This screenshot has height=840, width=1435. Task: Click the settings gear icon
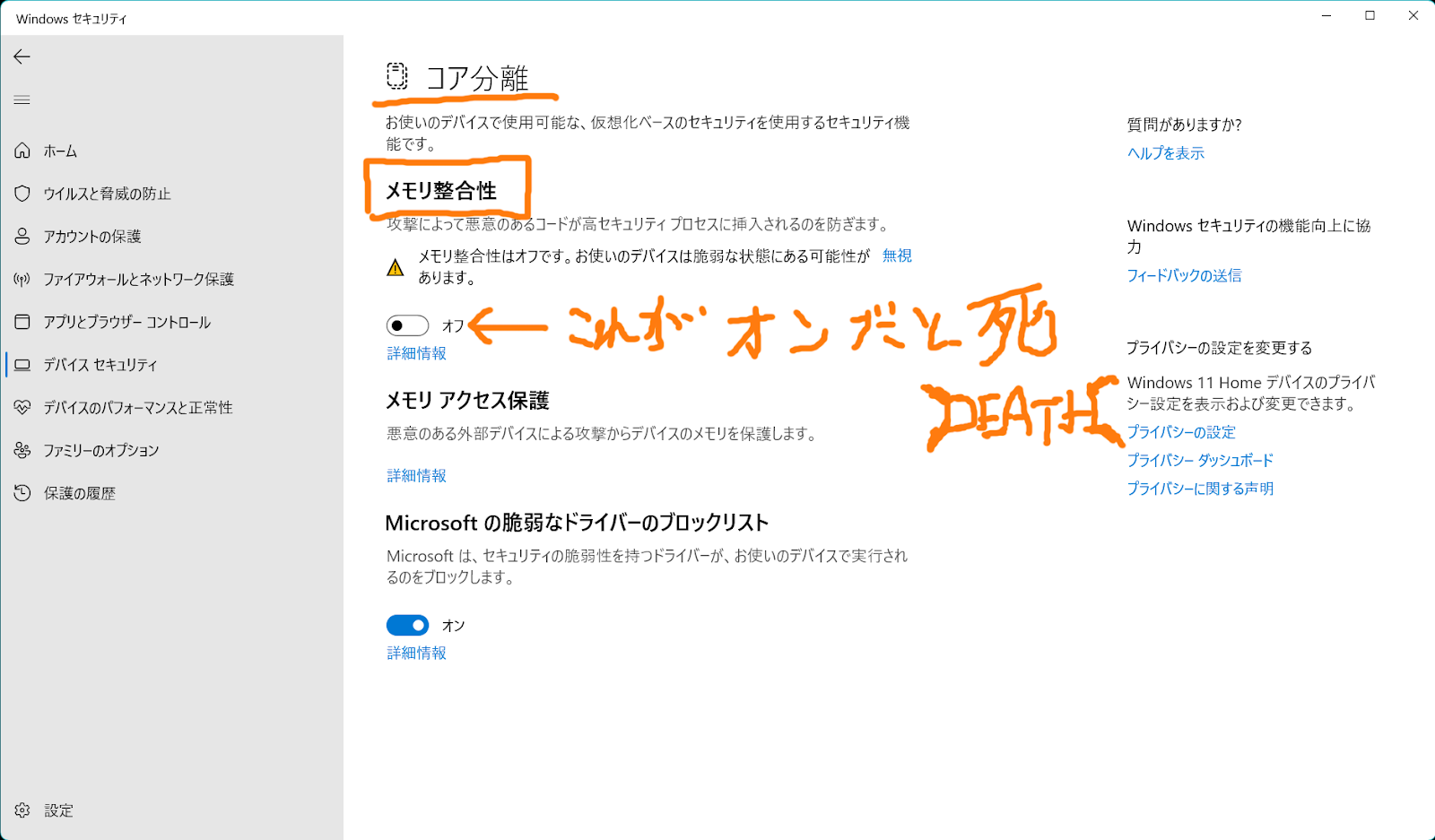point(22,810)
